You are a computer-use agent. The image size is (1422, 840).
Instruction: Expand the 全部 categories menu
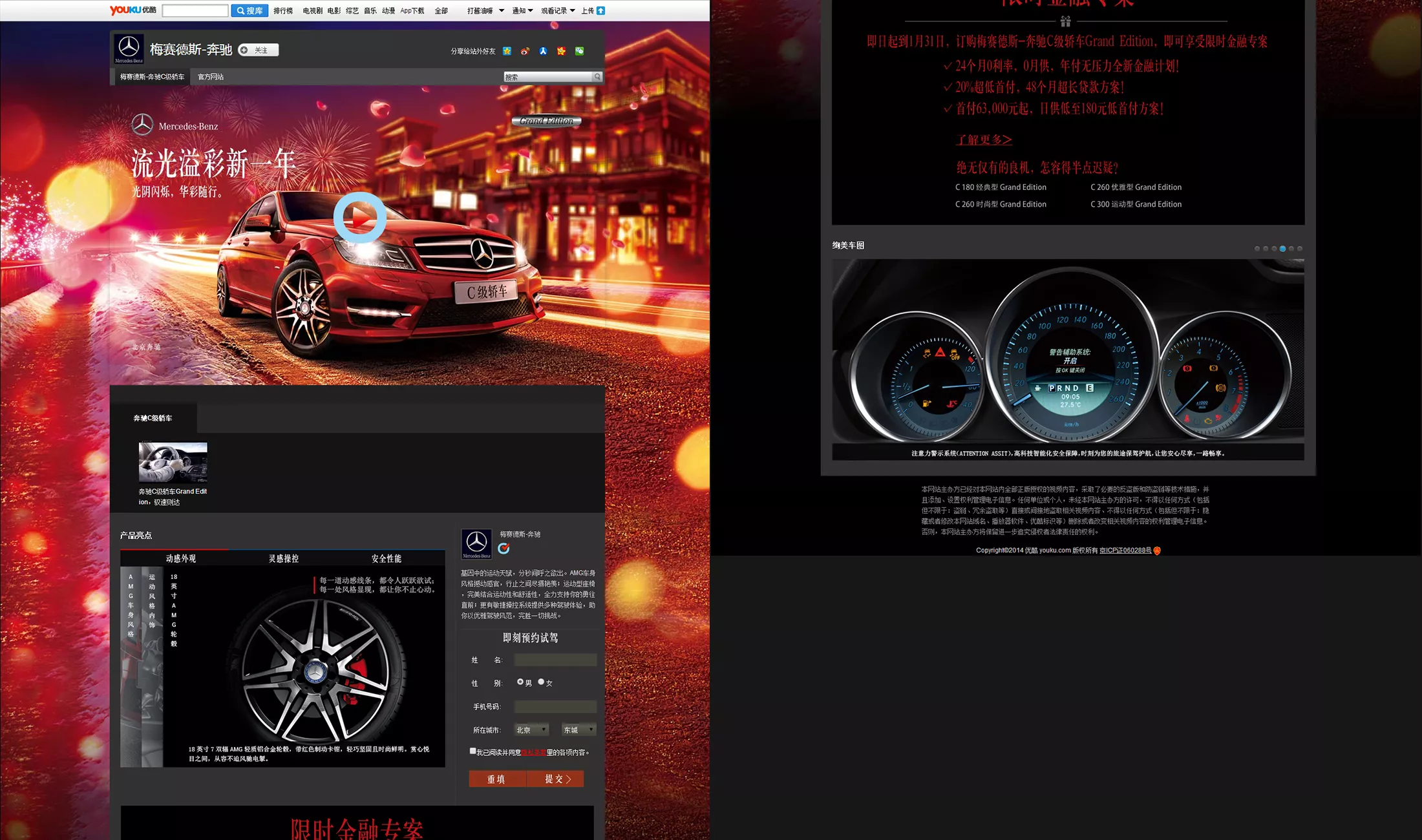click(x=441, y=11)
